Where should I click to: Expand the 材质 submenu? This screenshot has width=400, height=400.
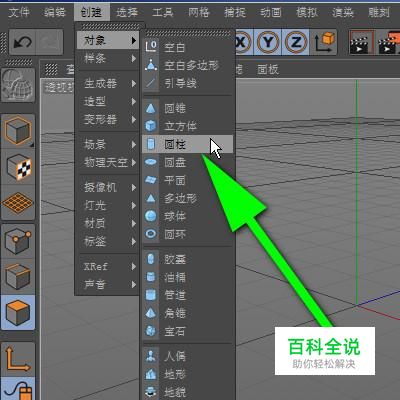point(108,223)
